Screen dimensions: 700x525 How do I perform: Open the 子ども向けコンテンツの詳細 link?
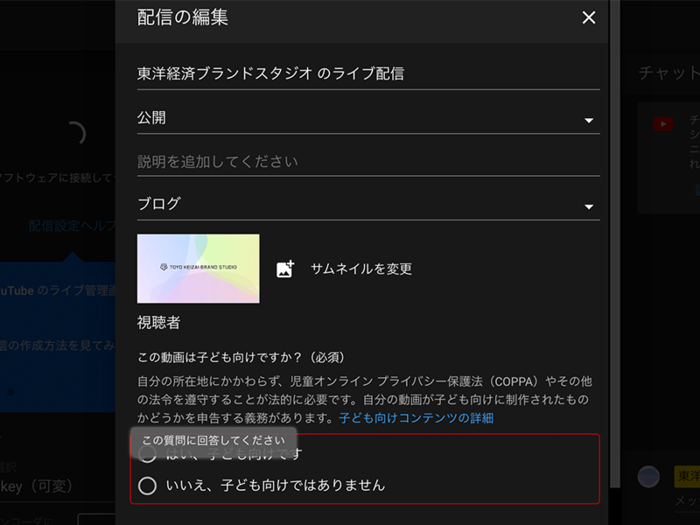[x=415, y=418]
